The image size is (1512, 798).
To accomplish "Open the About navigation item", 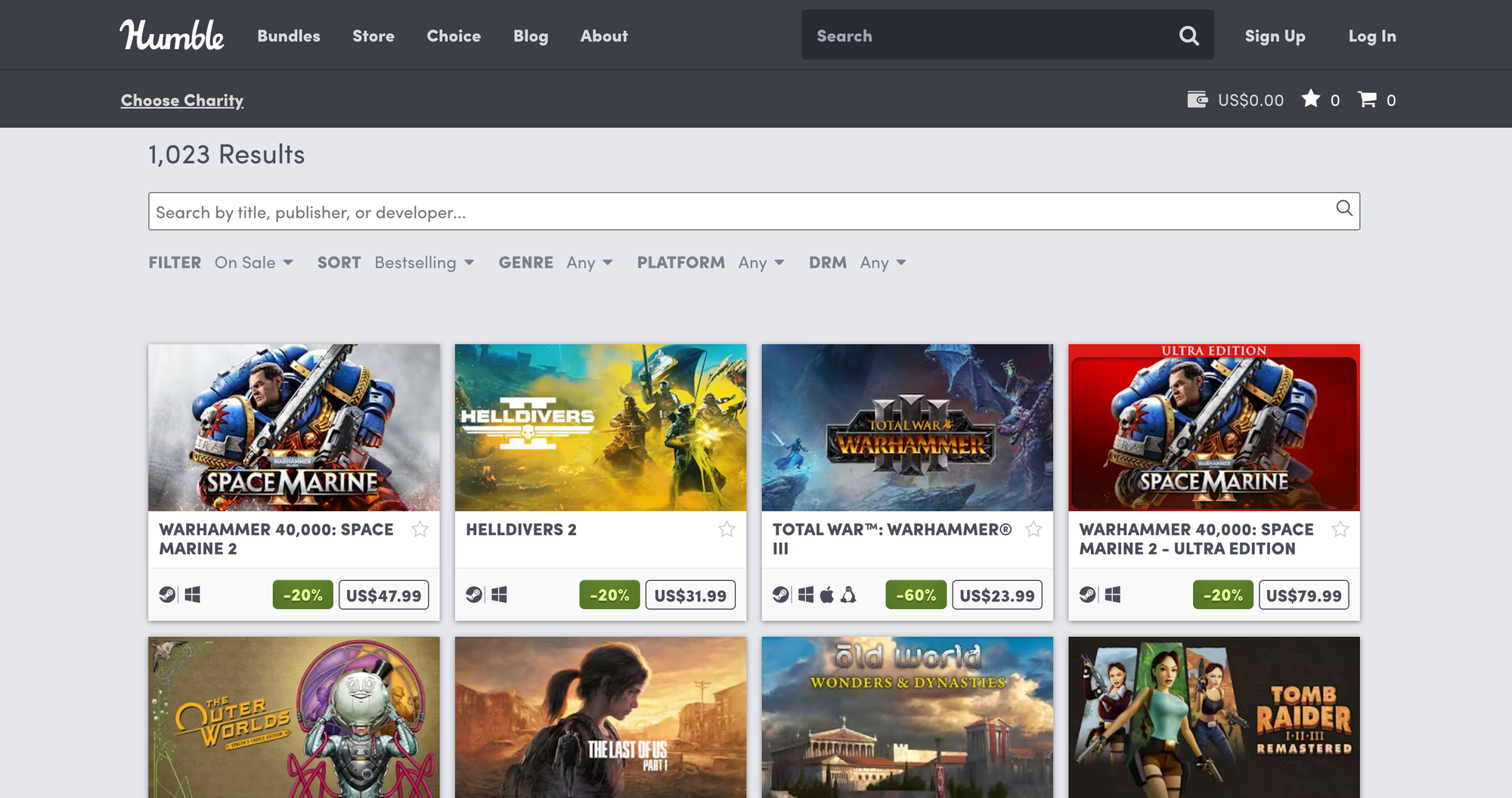I will click(604, 36).
